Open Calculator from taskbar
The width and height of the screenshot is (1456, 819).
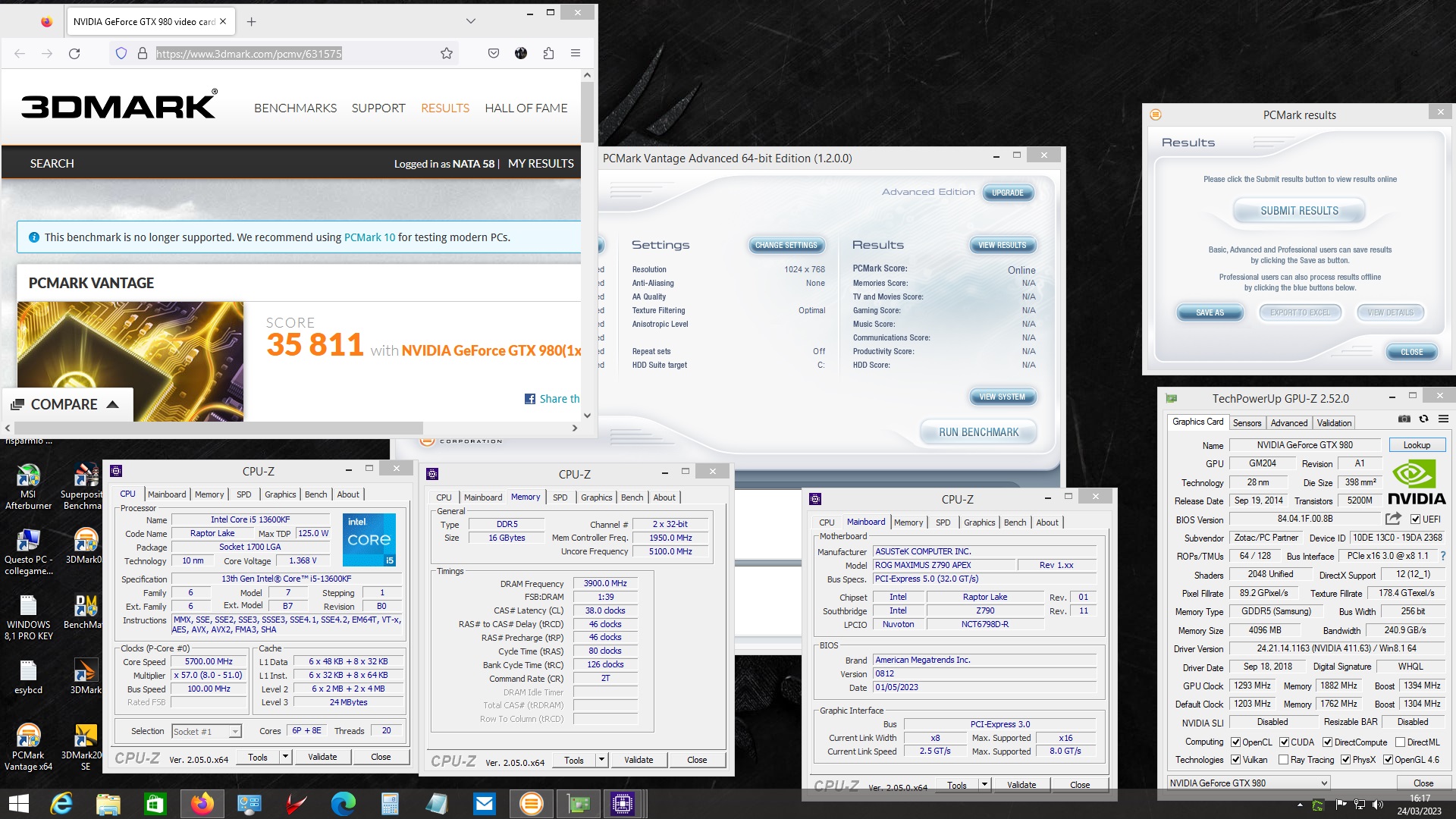tap(390, 804)
